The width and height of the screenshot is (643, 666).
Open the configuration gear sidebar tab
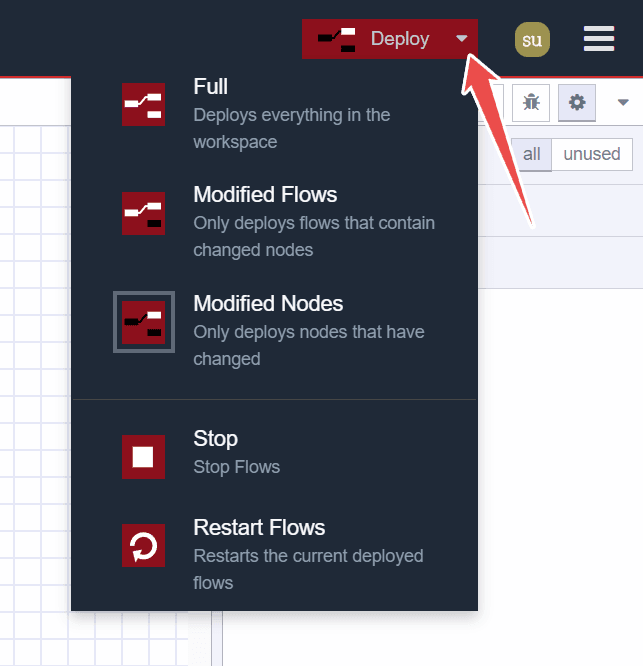577,103
